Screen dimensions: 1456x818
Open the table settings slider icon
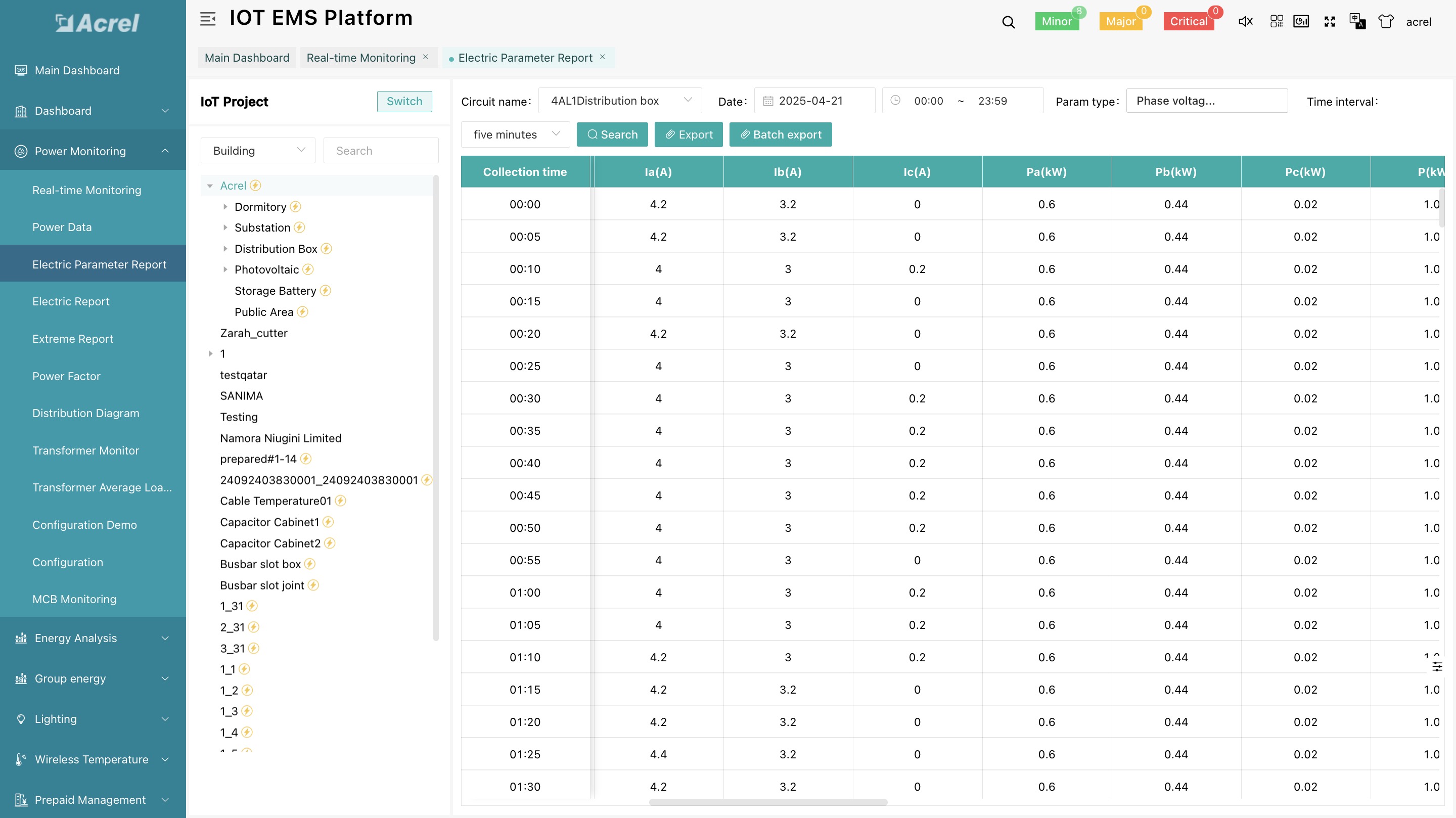point(1437,666)
